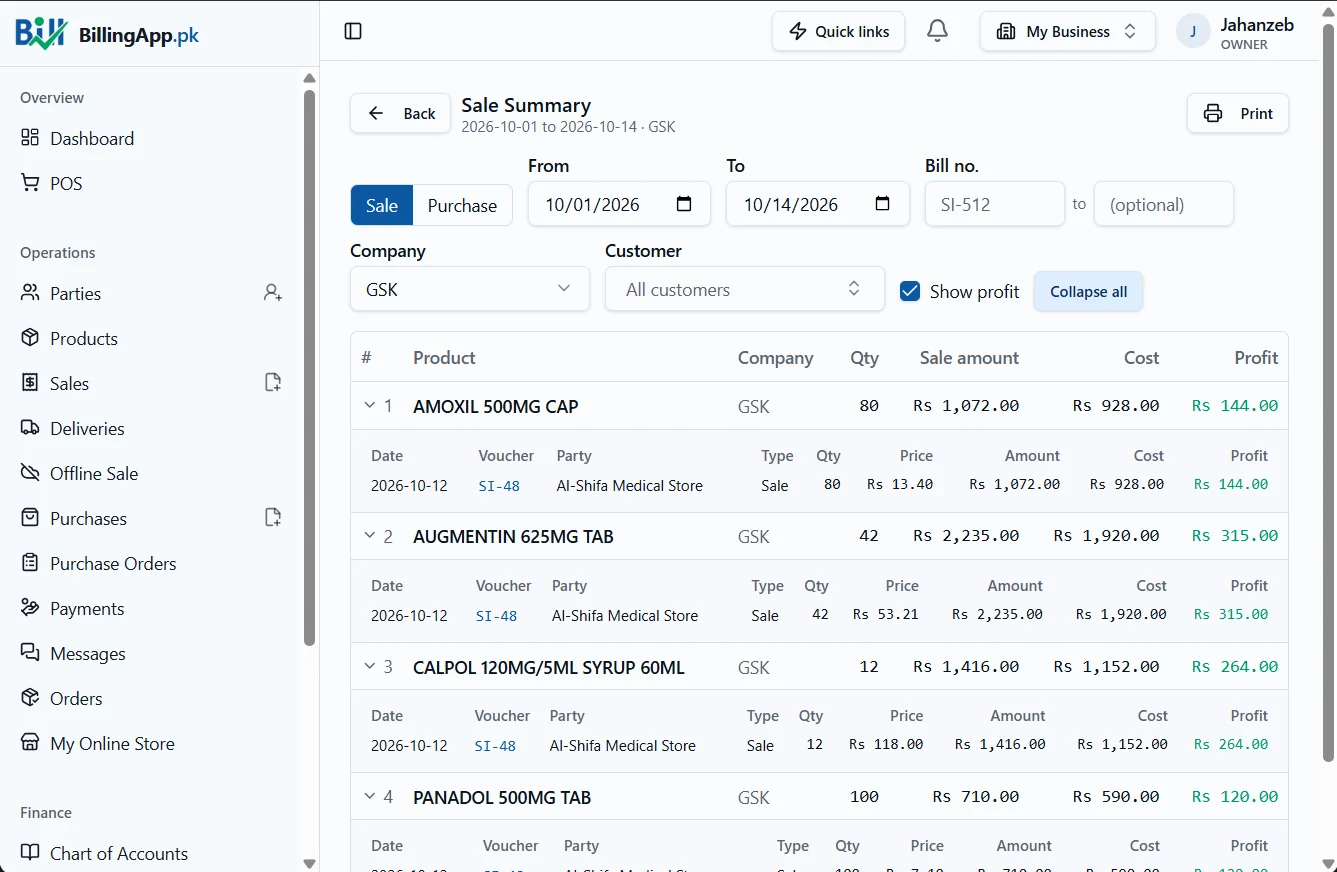This screenshot has width=1337, height=872.
Task: Open Messages in the sidebar
Action: (88, 653)
